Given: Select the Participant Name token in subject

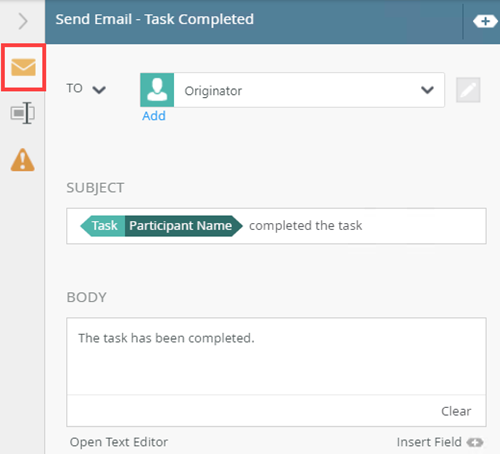Looking at the screenshot, I should pos(181,226).
